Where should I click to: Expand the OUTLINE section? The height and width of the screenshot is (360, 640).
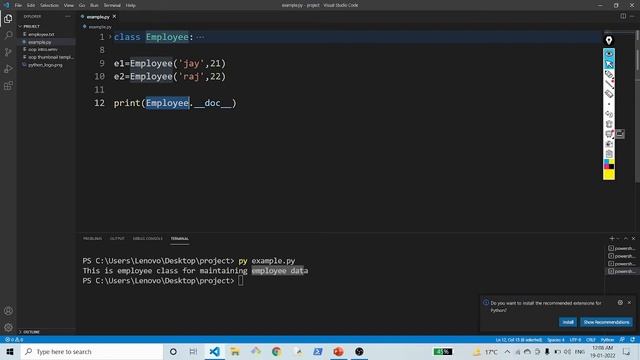(29, 332)
